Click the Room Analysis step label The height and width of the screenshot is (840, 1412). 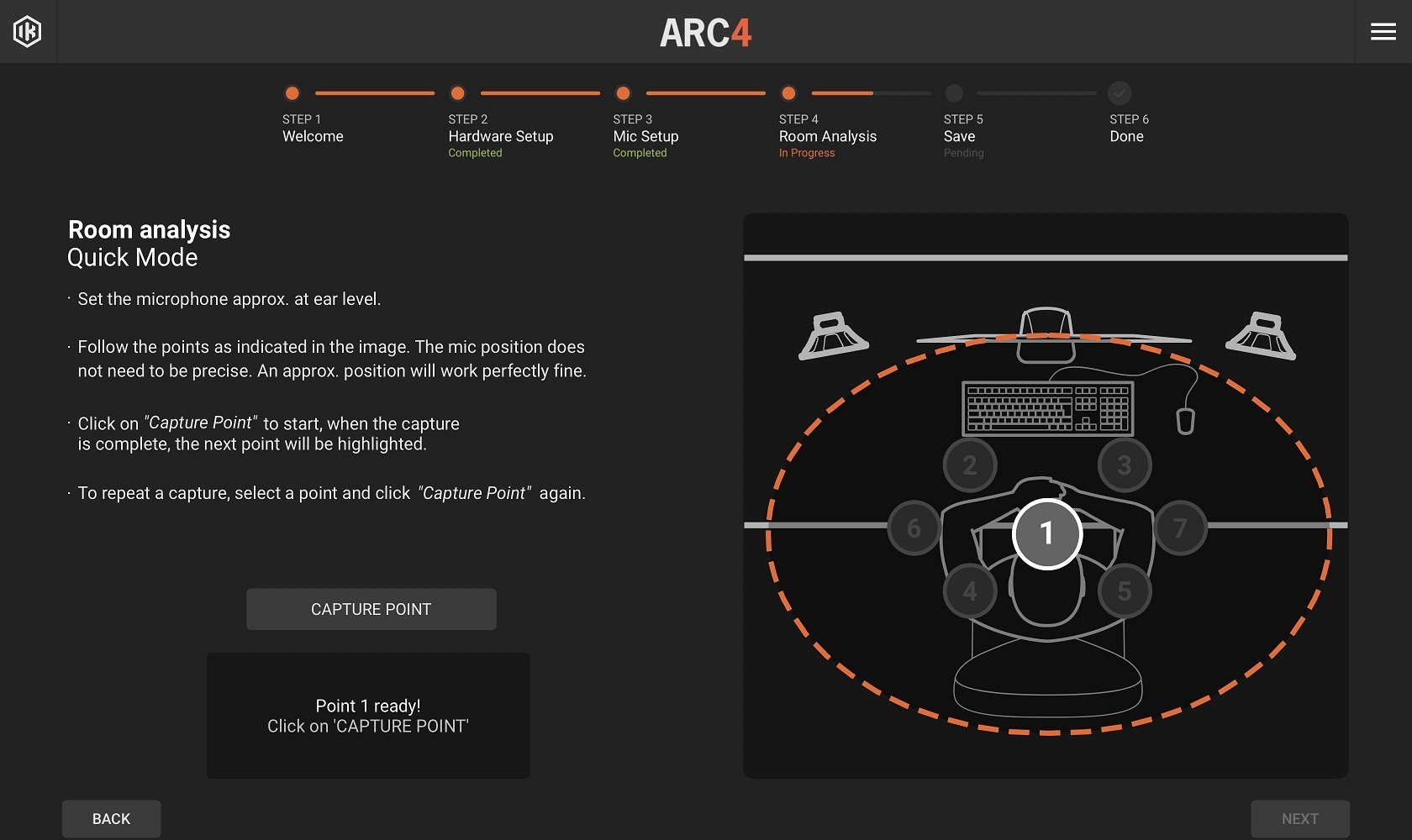(x=828, y=136)
